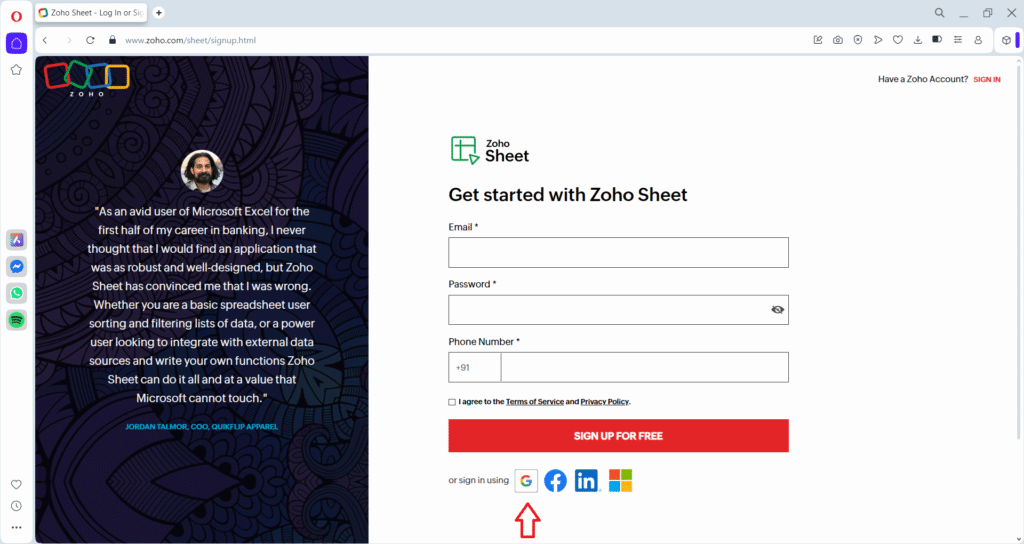Sign in using the LinkedIn icon
The image size is (1024, 544).
click(x=586, y=481)
